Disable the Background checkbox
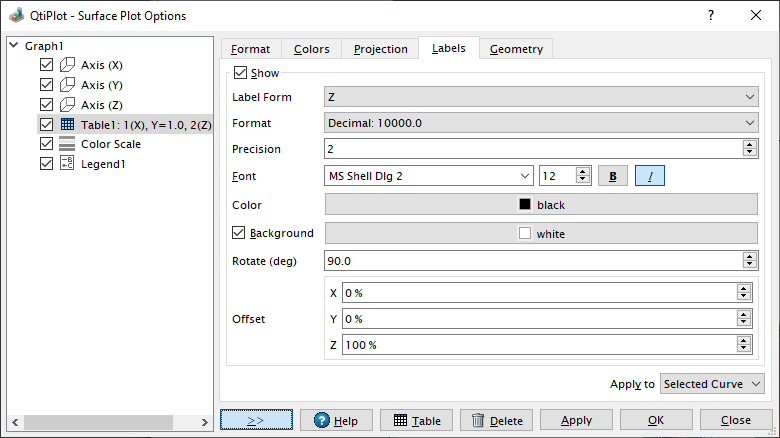The width and height of the screenshot is (780, 438). coord(238,233)
